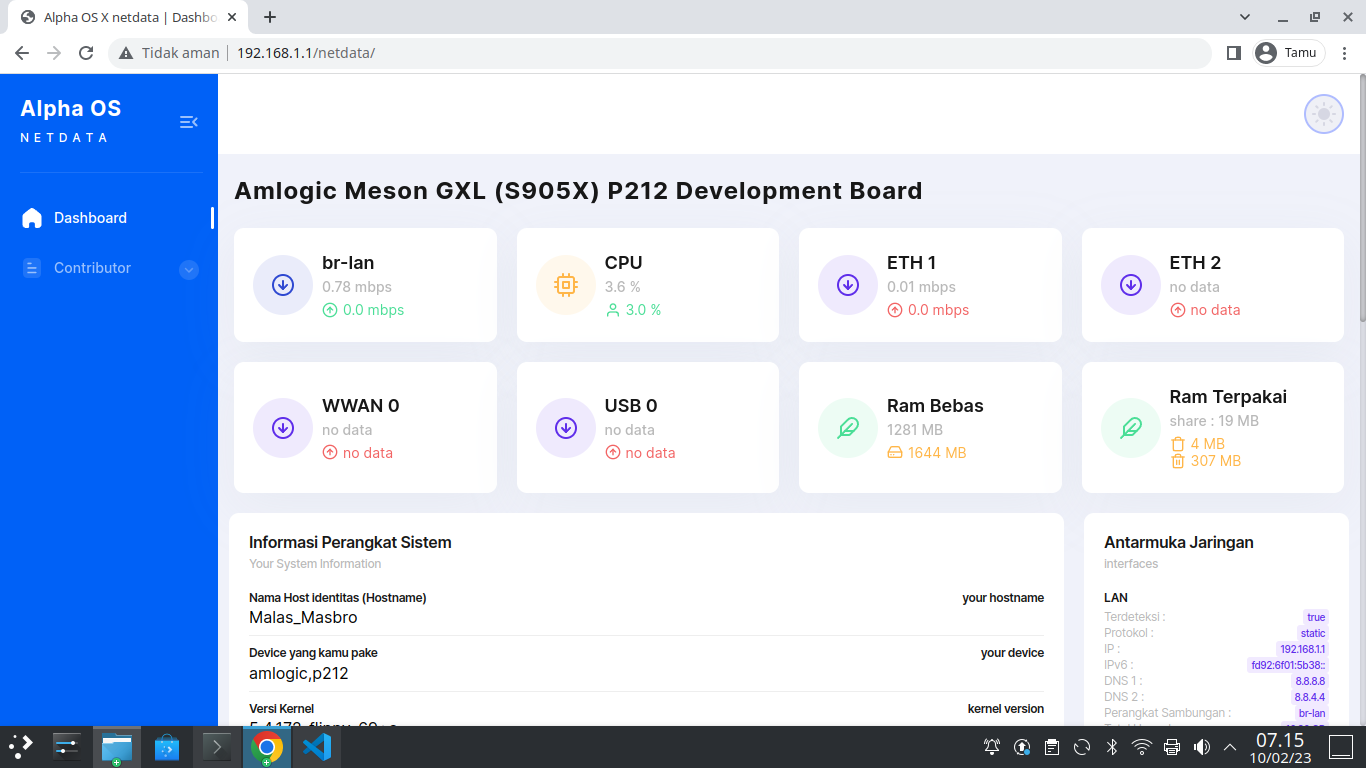Select the DNS 2 8.8.4.4 badge

tap(1310, 697)
